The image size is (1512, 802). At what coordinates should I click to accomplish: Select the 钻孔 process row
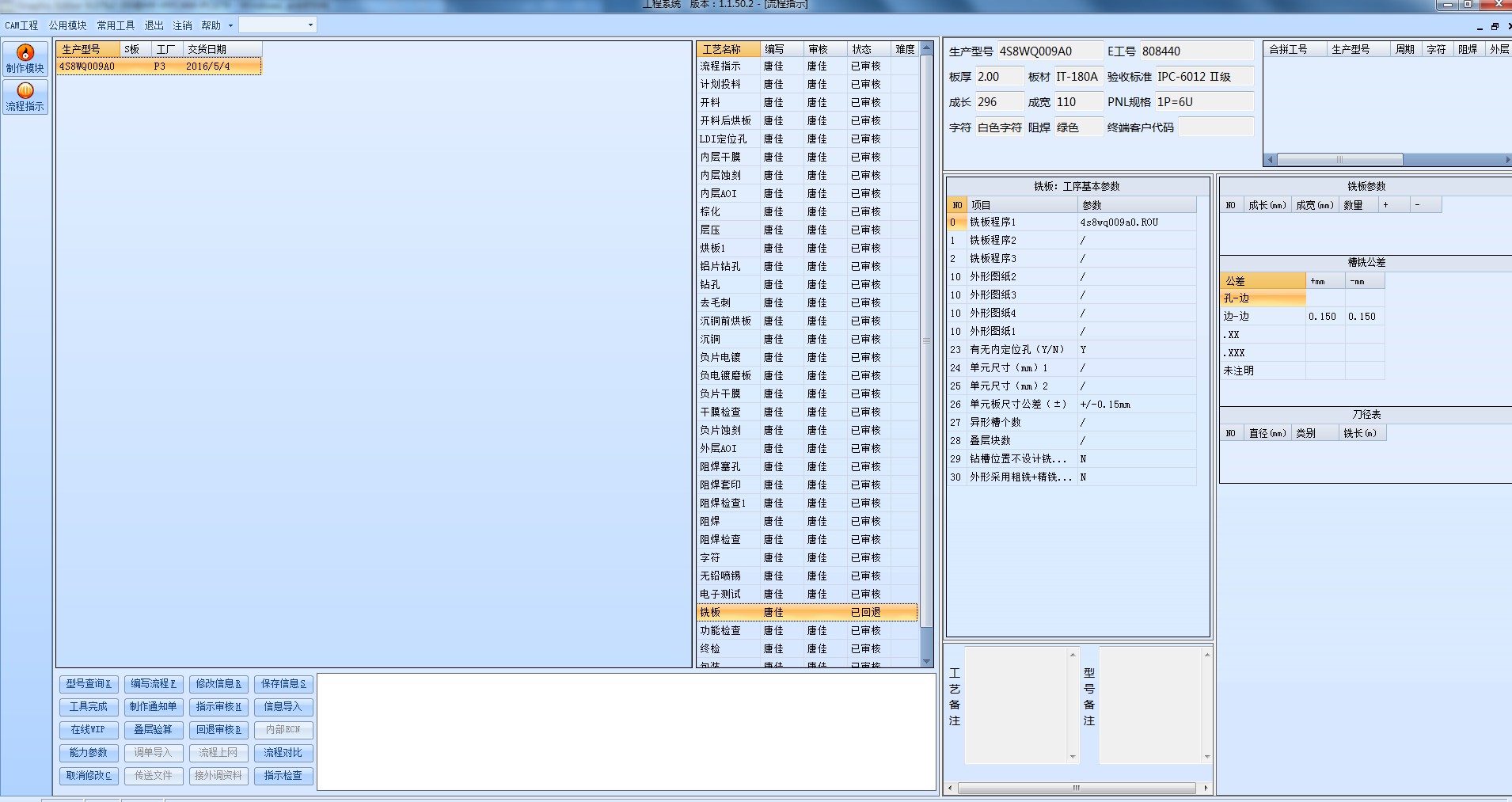tap(807, 285)
